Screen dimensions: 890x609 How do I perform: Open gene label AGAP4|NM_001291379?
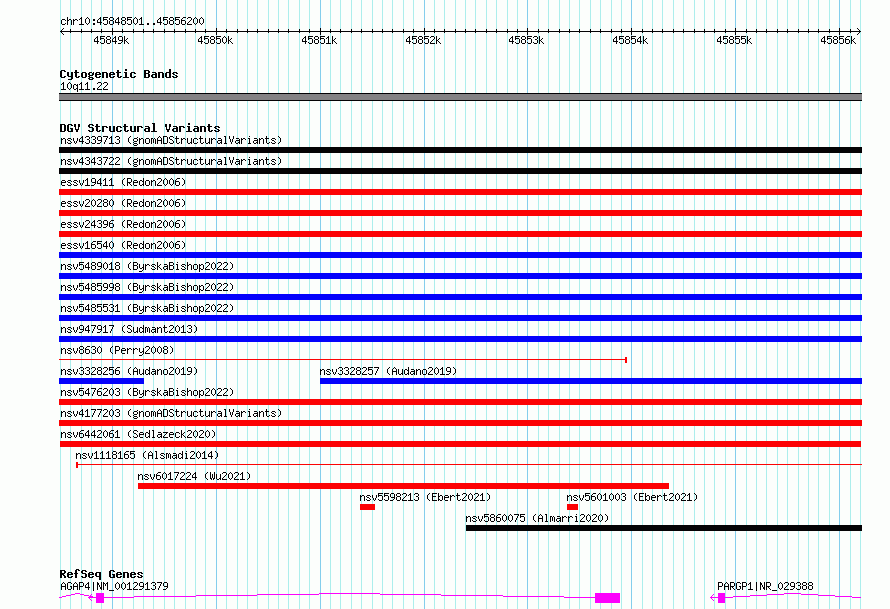coord(114,586)
